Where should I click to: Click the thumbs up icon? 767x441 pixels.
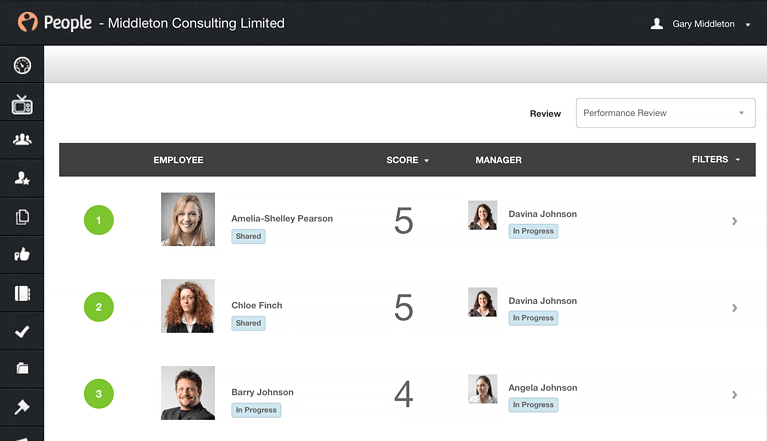(x=22, y=254)
